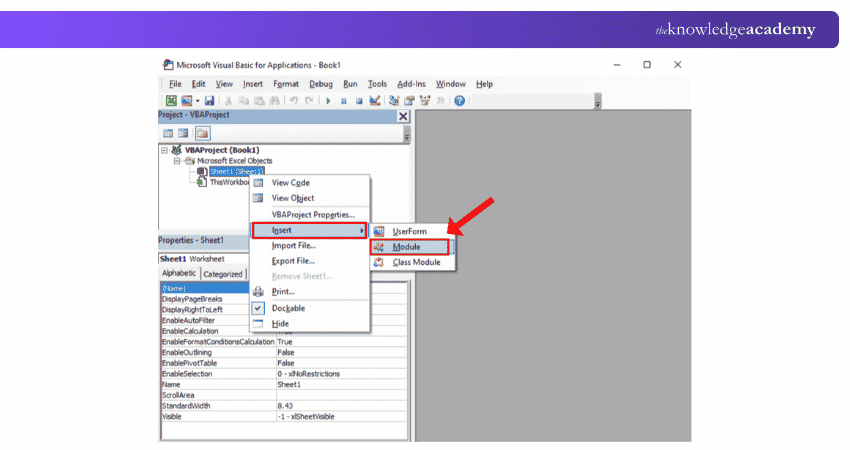Viewport: 850px width, 450px height.
Task: Open the Insert menu in menu bar
Action: (x=253, y=84)
